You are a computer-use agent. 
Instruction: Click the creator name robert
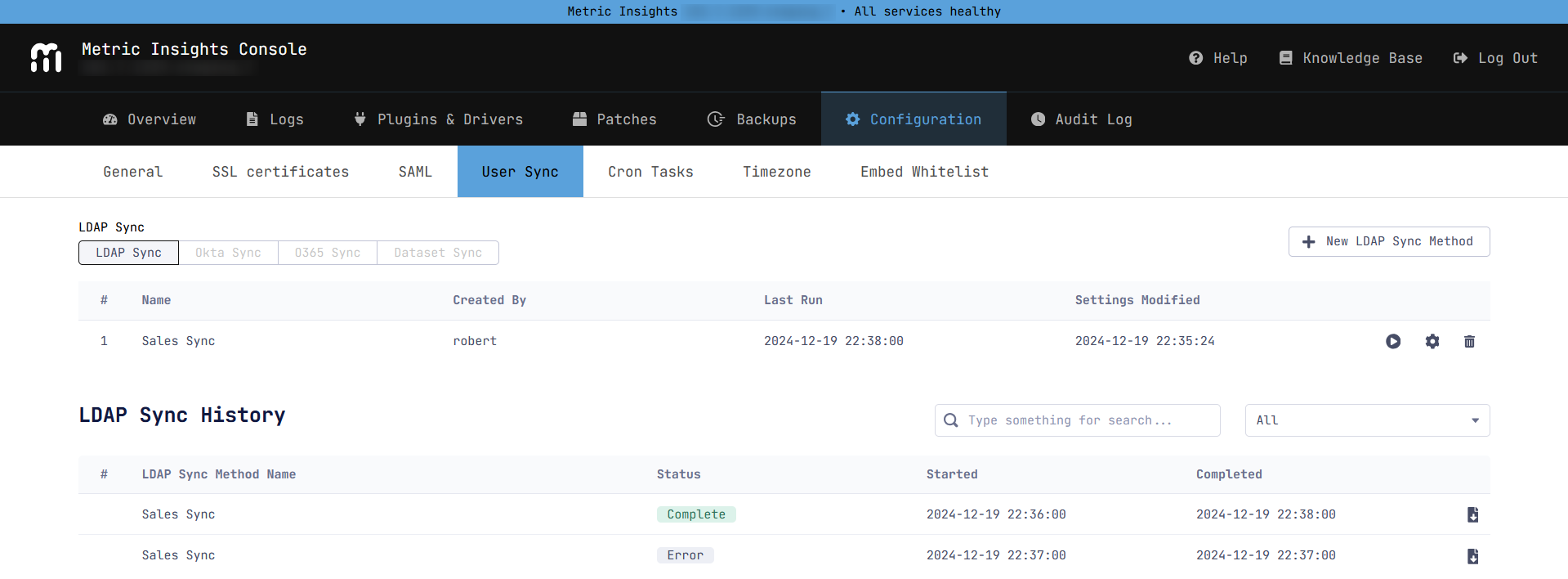(x=475, y=341)
